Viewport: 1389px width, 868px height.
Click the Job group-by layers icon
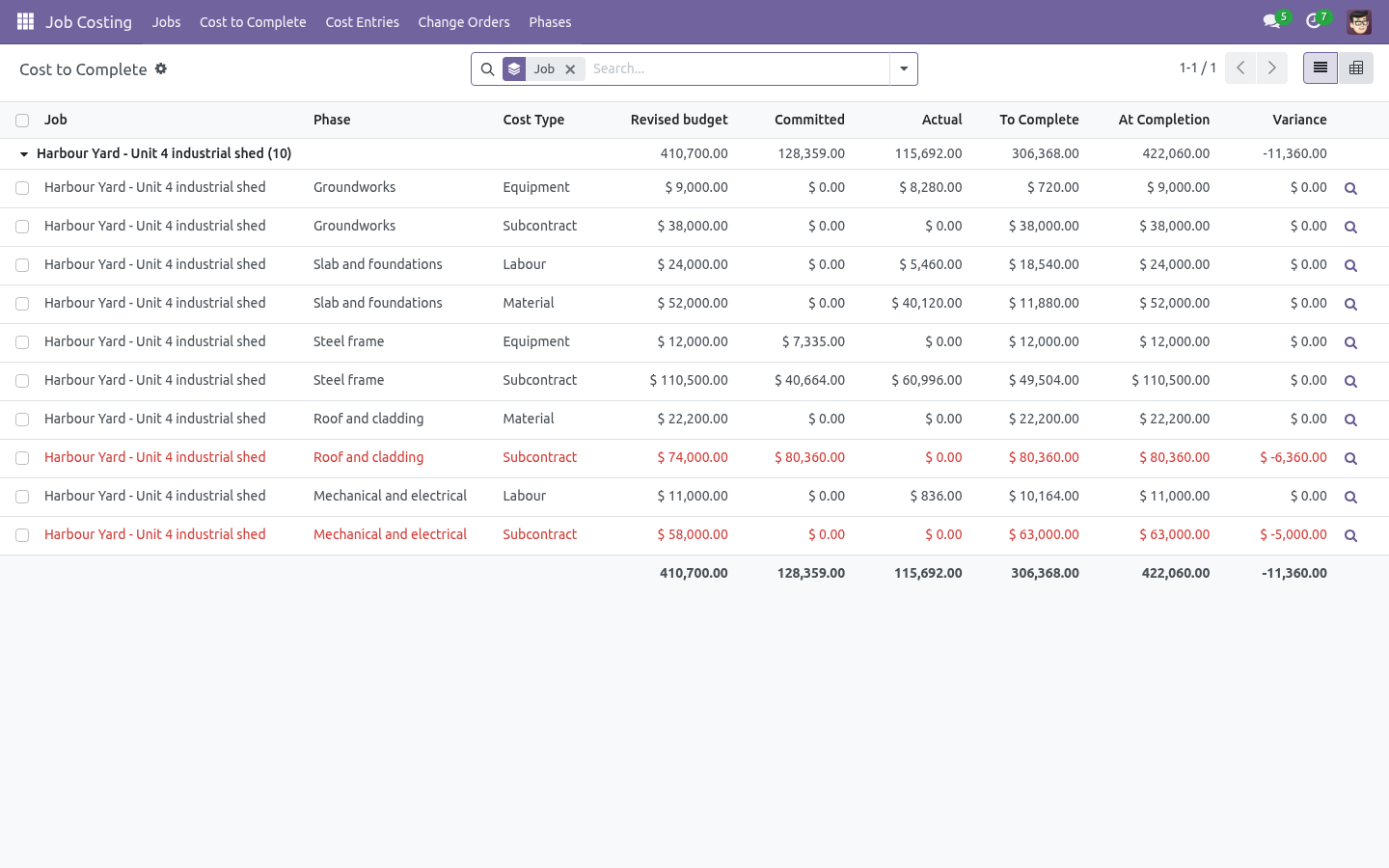point(514,69)
